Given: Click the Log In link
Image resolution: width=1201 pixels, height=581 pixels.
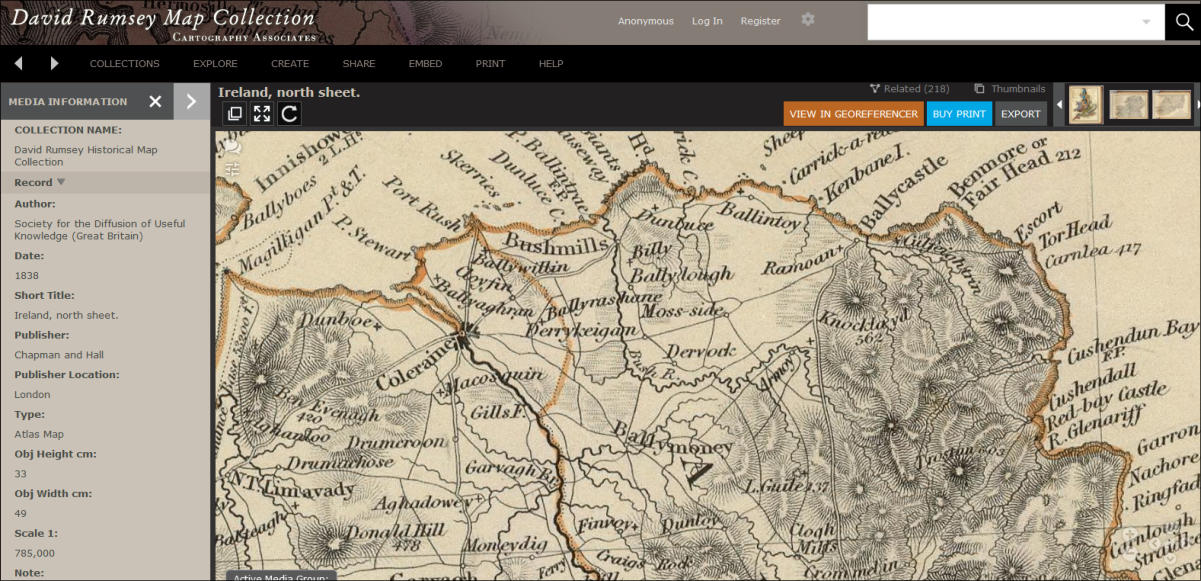Looking at the screenshot, I should (x=707, y=21).
